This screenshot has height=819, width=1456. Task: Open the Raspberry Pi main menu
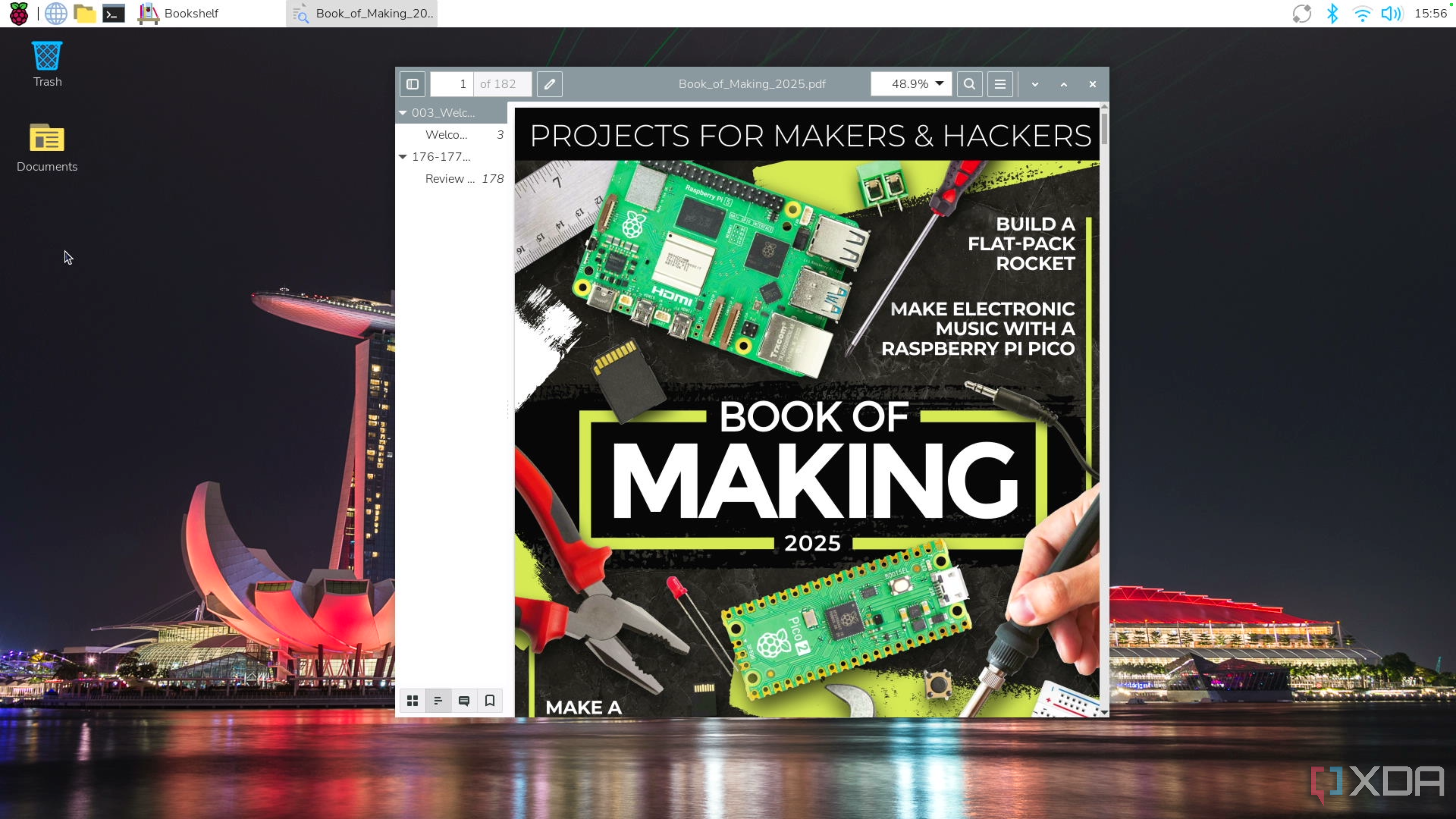pos(19,14)
